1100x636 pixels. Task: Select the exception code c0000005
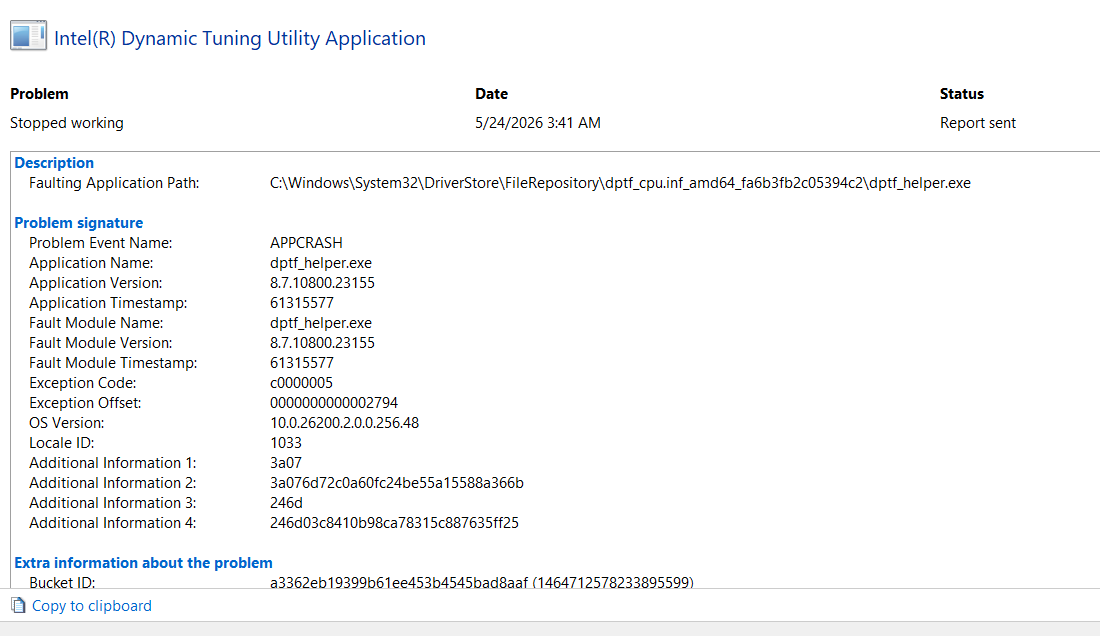pyautogui.click(x=302, y=383)
